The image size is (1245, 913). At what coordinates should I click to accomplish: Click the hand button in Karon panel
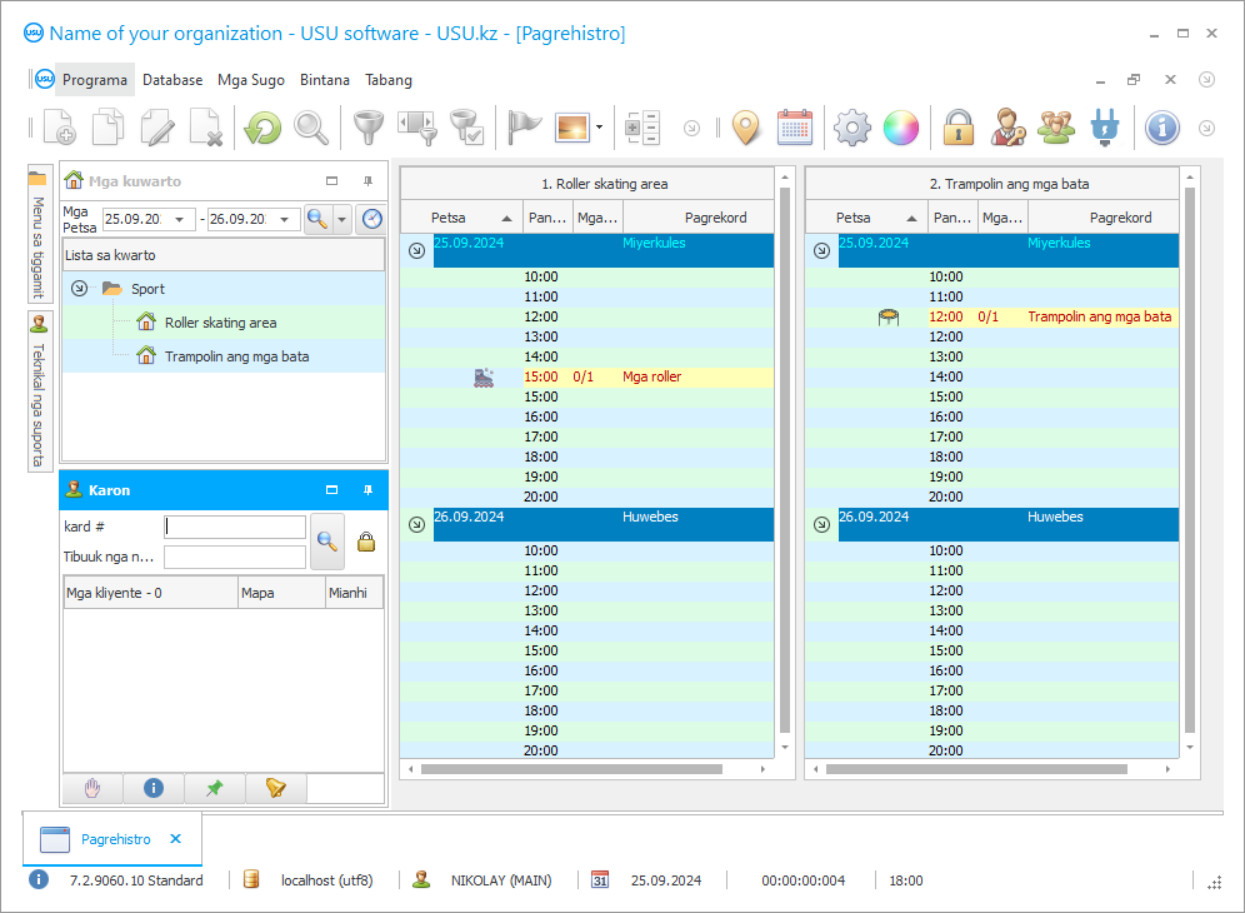[93, 788]
